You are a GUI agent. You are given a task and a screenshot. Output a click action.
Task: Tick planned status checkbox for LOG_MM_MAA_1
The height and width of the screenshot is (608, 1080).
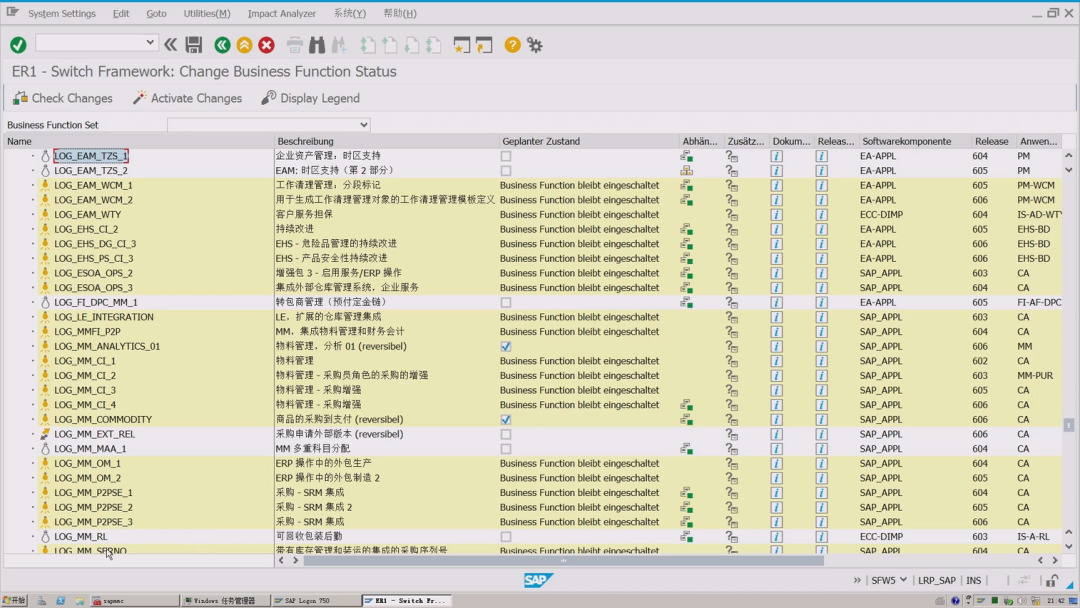click(x=506, y=449)
